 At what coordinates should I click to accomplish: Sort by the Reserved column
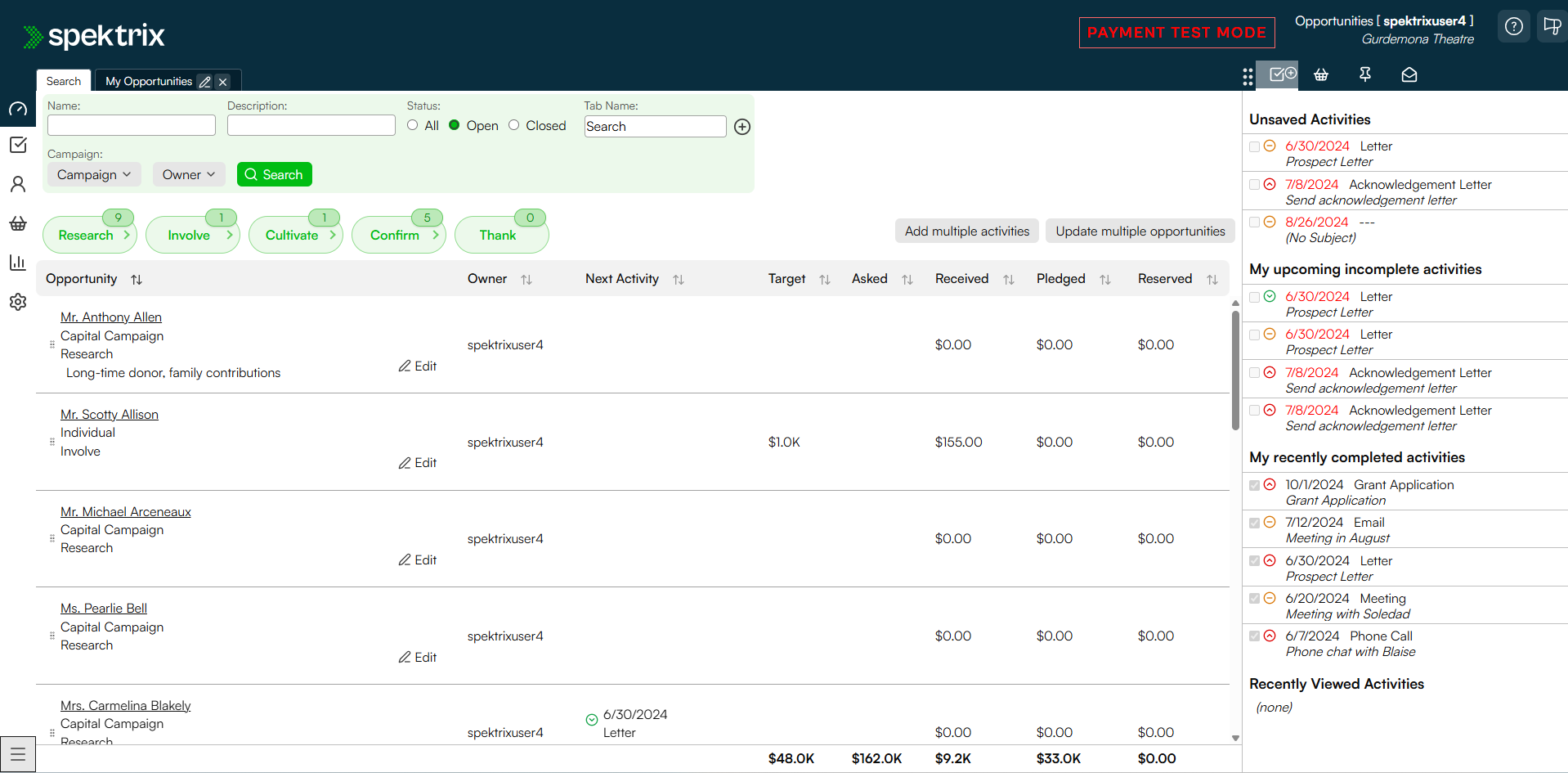coord(1212,280)
